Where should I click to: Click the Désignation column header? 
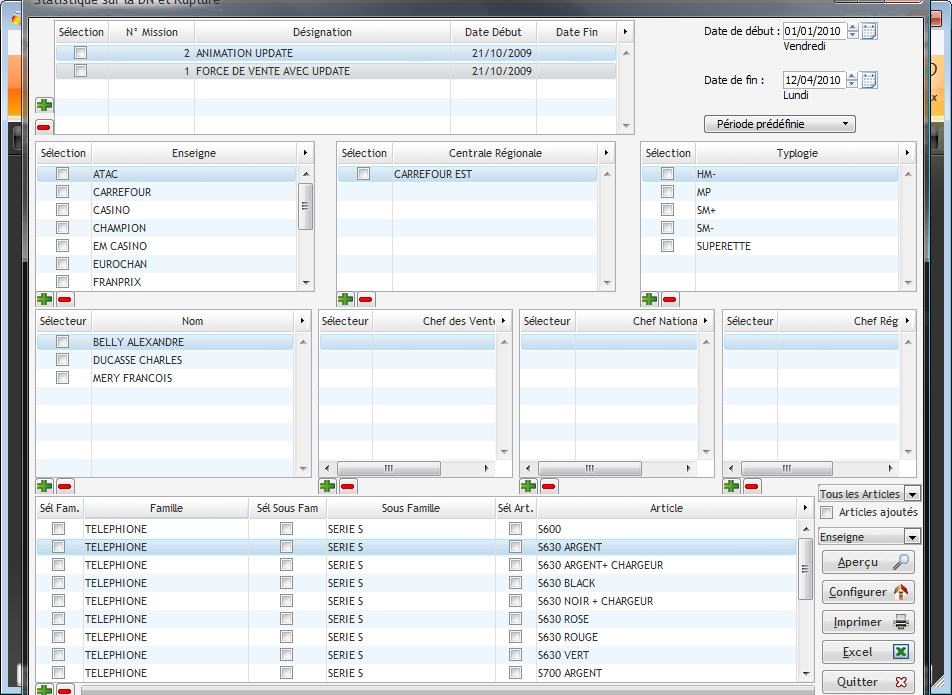(x=322, y=32)
